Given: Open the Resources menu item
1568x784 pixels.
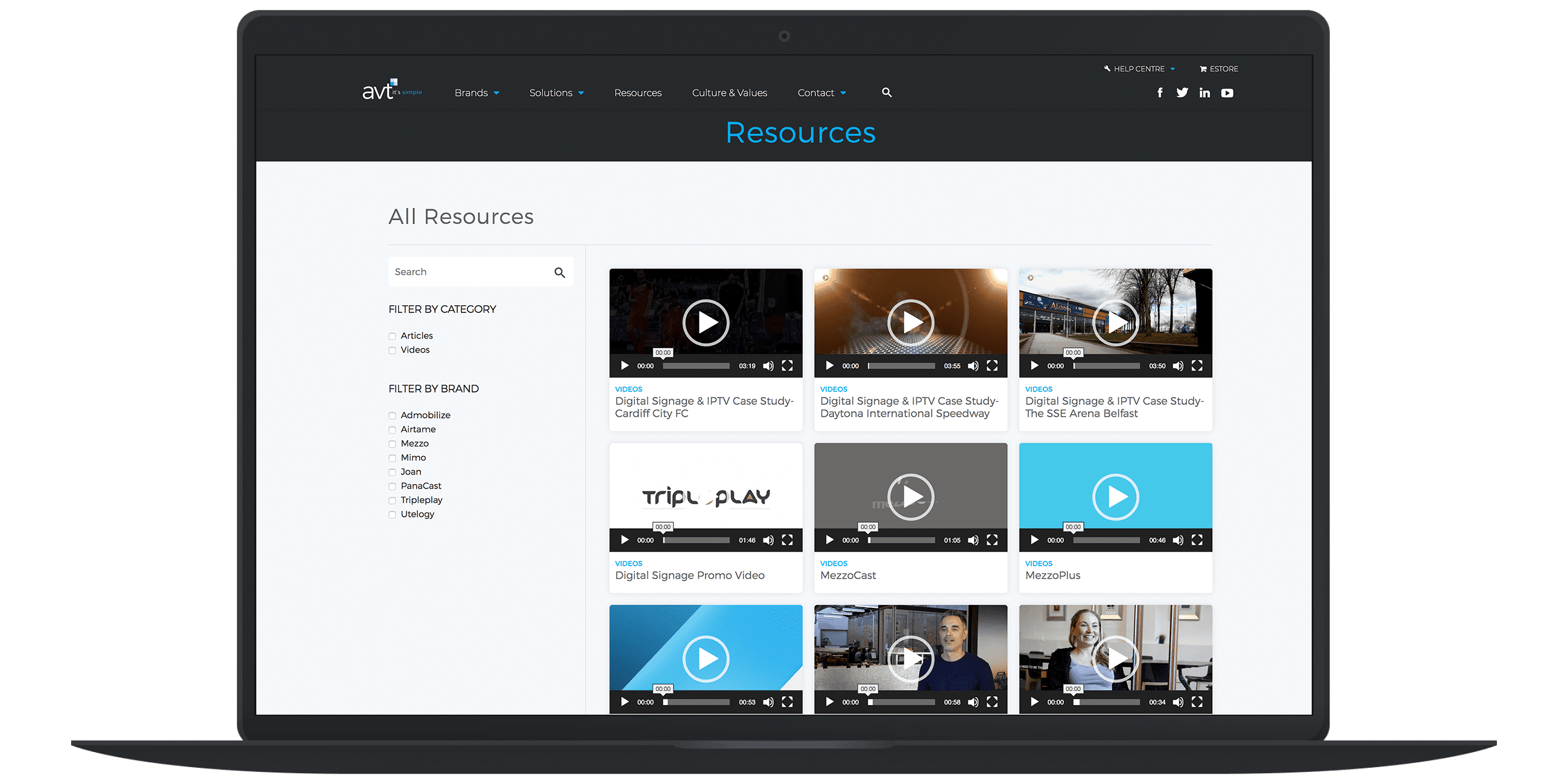Looking at the screenshot, I should pyautogui.click(x=637, y=92).
